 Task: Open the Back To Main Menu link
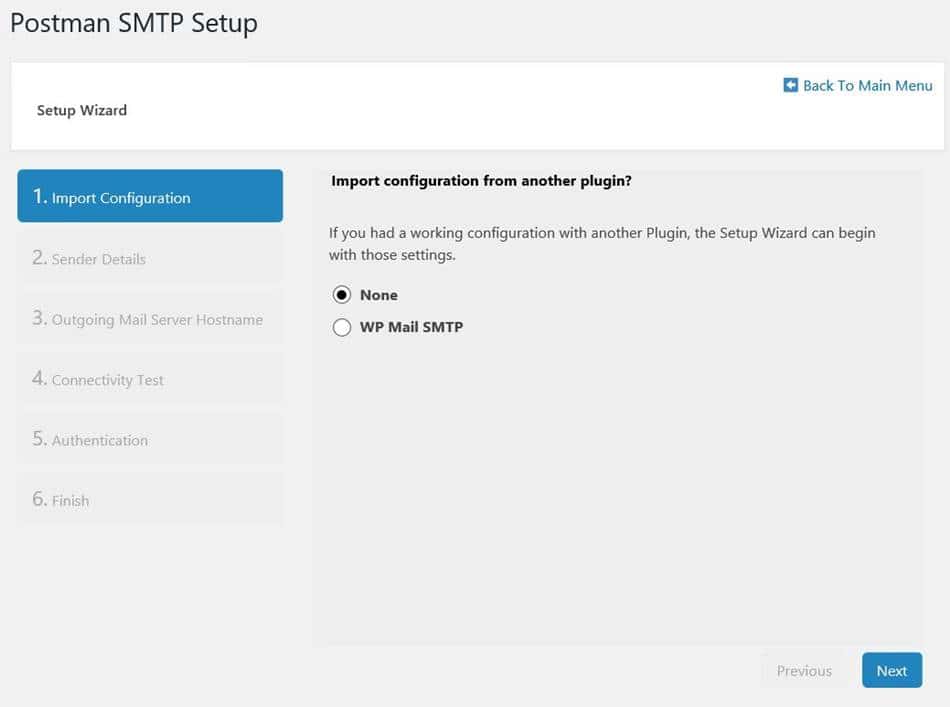(867, 86)
